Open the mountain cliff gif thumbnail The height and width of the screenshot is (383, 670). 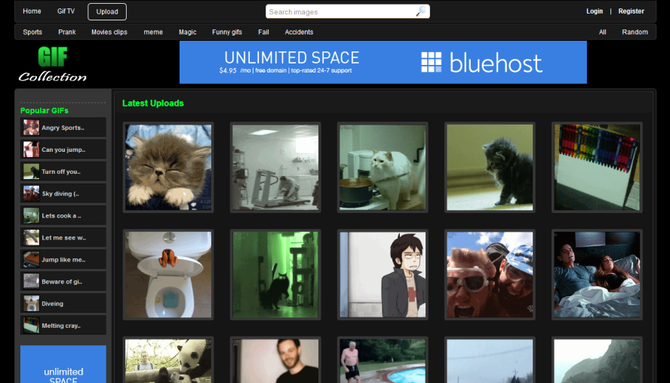[597, 360]
